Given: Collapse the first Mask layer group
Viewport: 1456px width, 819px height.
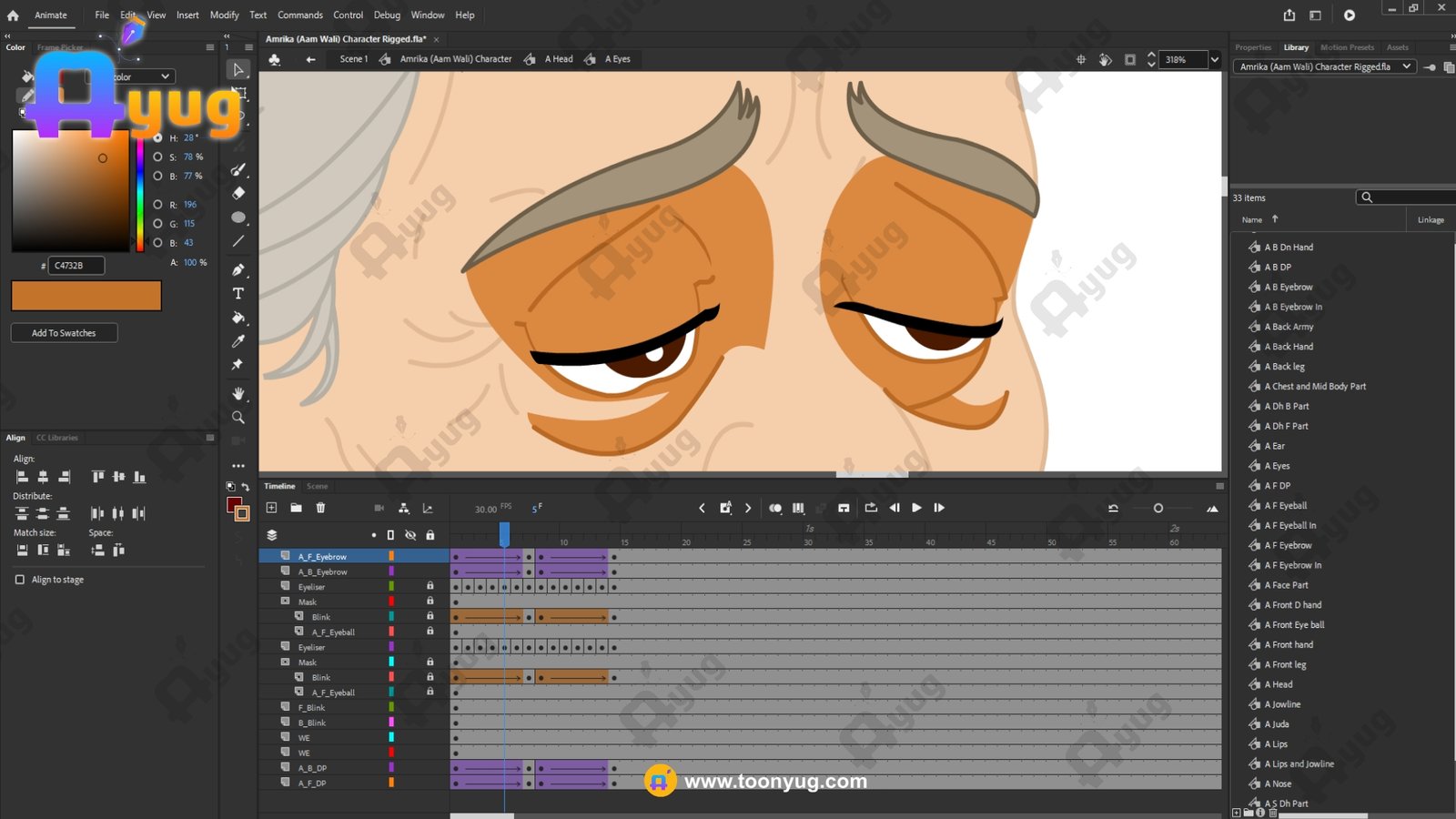Looking at the screenshot, I should (x=285, y=602).
